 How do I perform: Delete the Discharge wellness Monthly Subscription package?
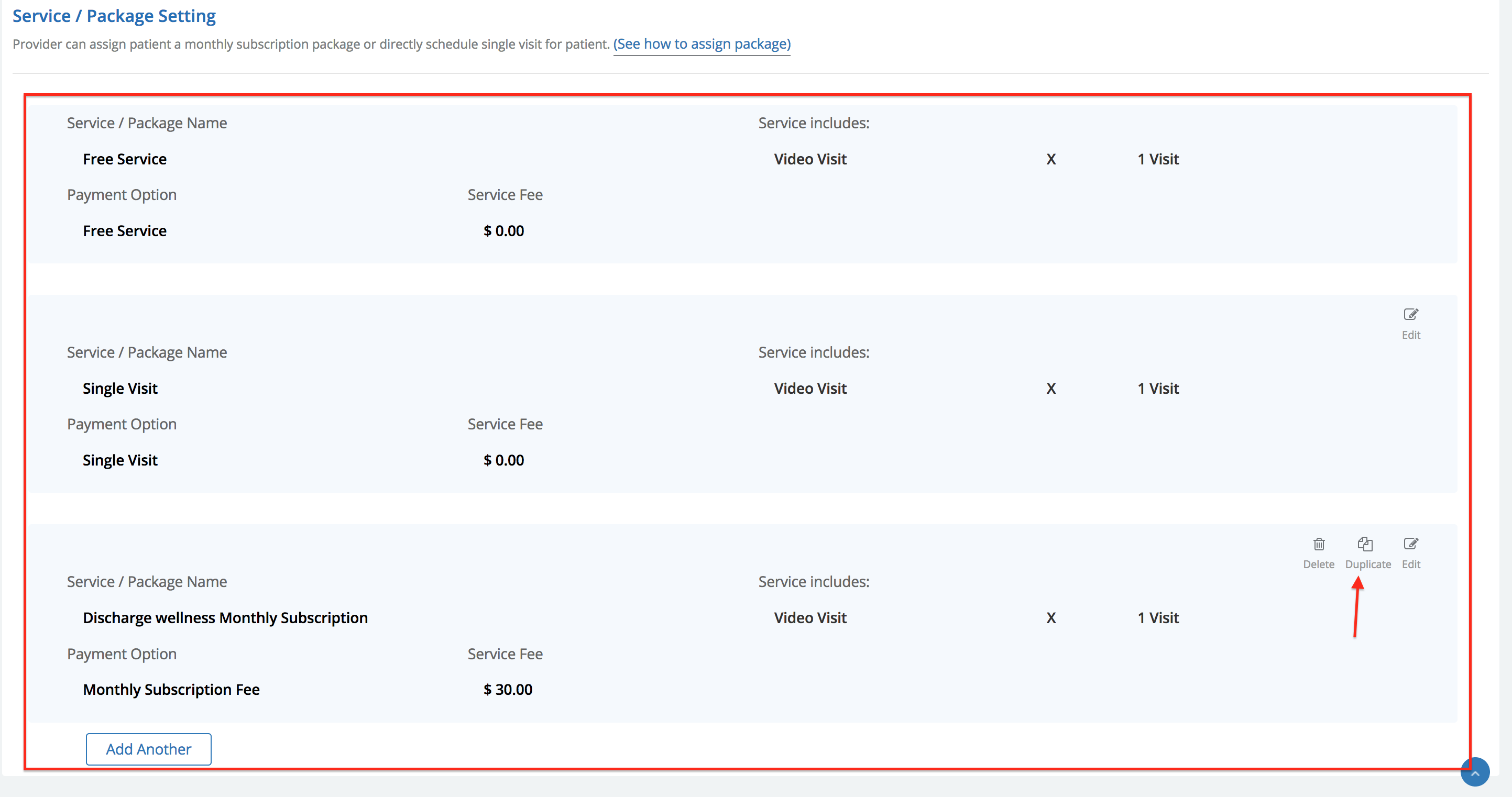(x=1318, y=544)
